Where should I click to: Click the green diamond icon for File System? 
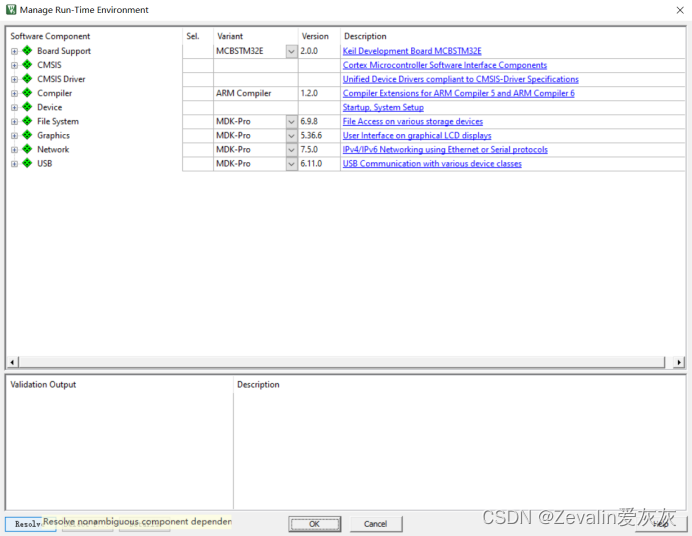pos(27,121)
